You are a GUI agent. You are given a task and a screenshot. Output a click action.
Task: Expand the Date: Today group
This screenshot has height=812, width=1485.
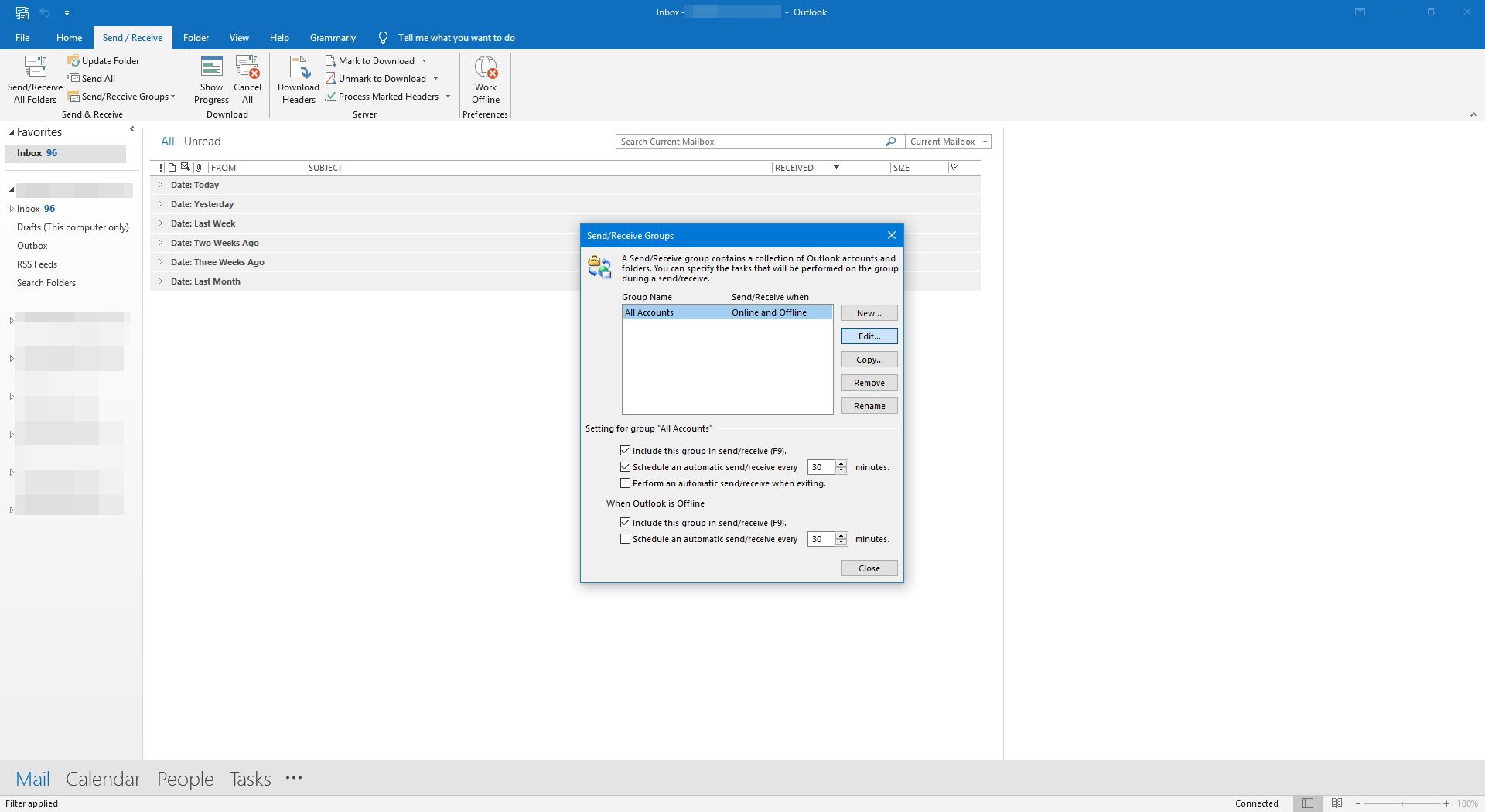pyautogui.click(x=160, y=185)
